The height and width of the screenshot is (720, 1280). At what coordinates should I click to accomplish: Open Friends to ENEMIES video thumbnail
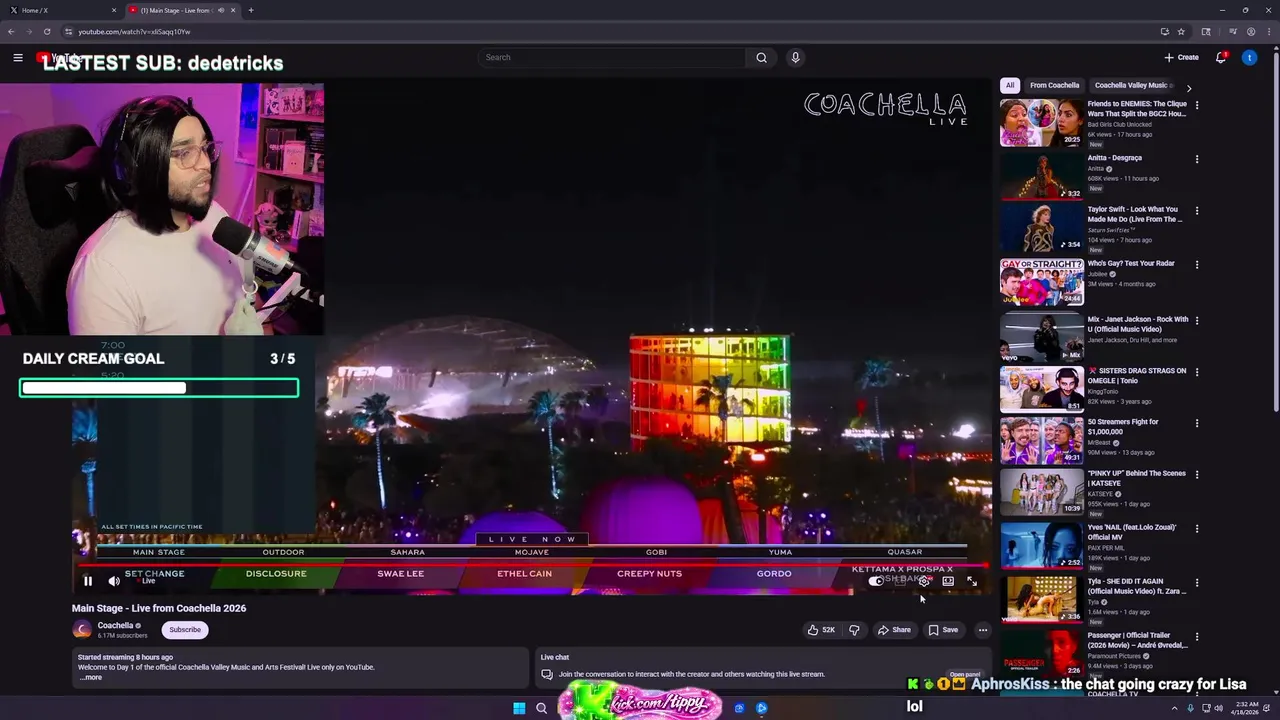click(x=1041, y=122)
